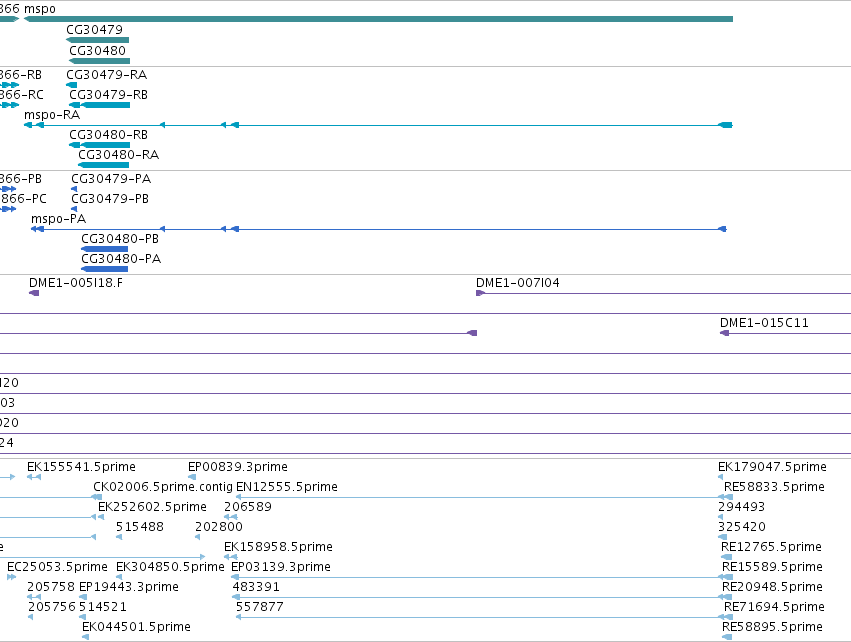The width and height of the screenshot is (851, 642).
Task: Click the CG30479 gene label
Action: (94, 30)
